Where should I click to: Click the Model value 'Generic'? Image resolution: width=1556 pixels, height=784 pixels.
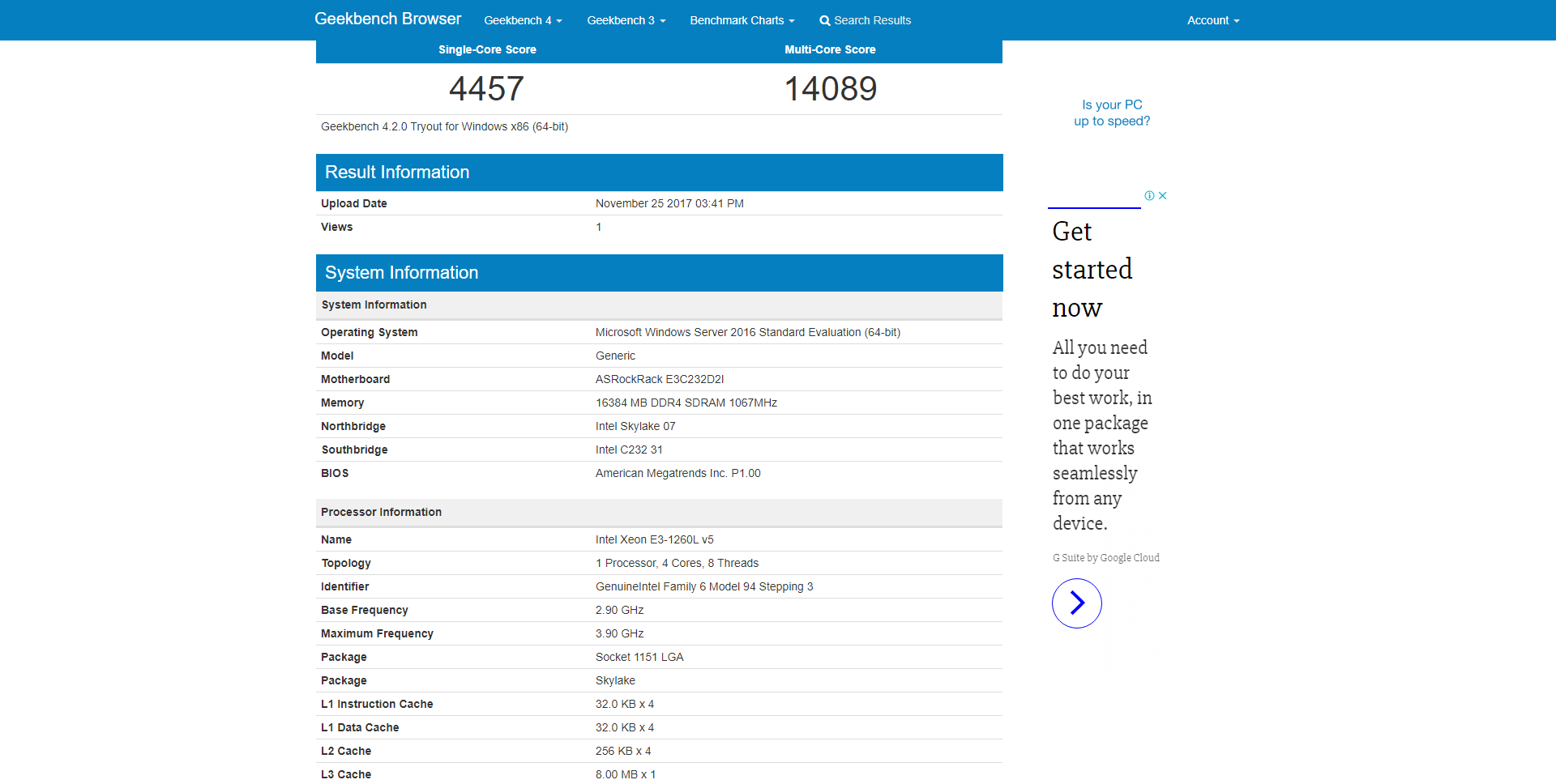tap(615, 356)
